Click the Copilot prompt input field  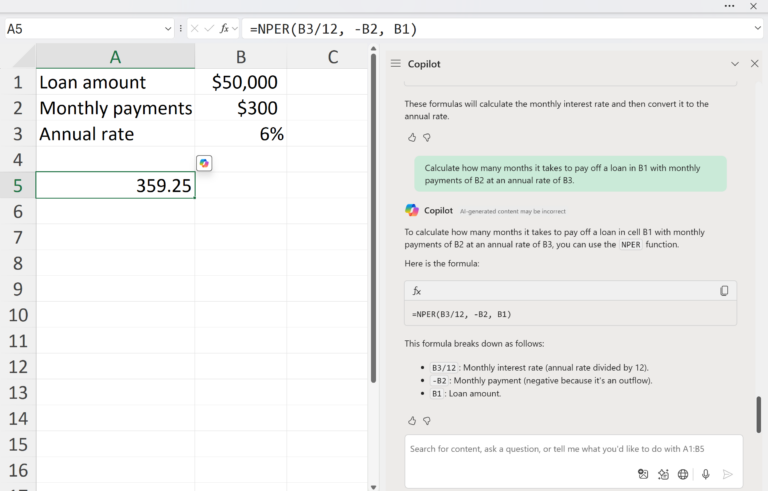573,461
